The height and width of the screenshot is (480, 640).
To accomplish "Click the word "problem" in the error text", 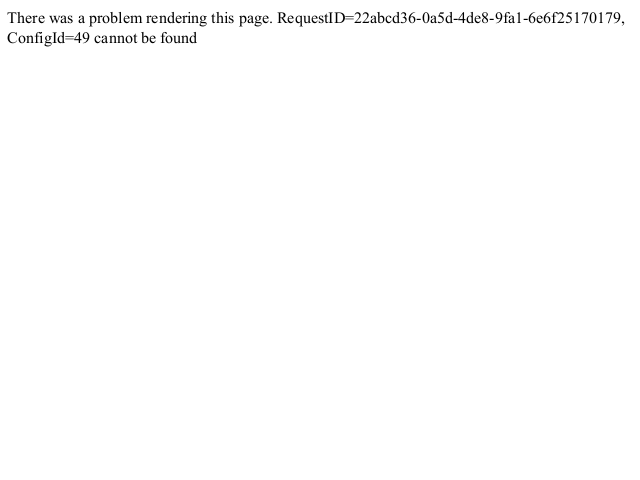I will coord(116,19).
